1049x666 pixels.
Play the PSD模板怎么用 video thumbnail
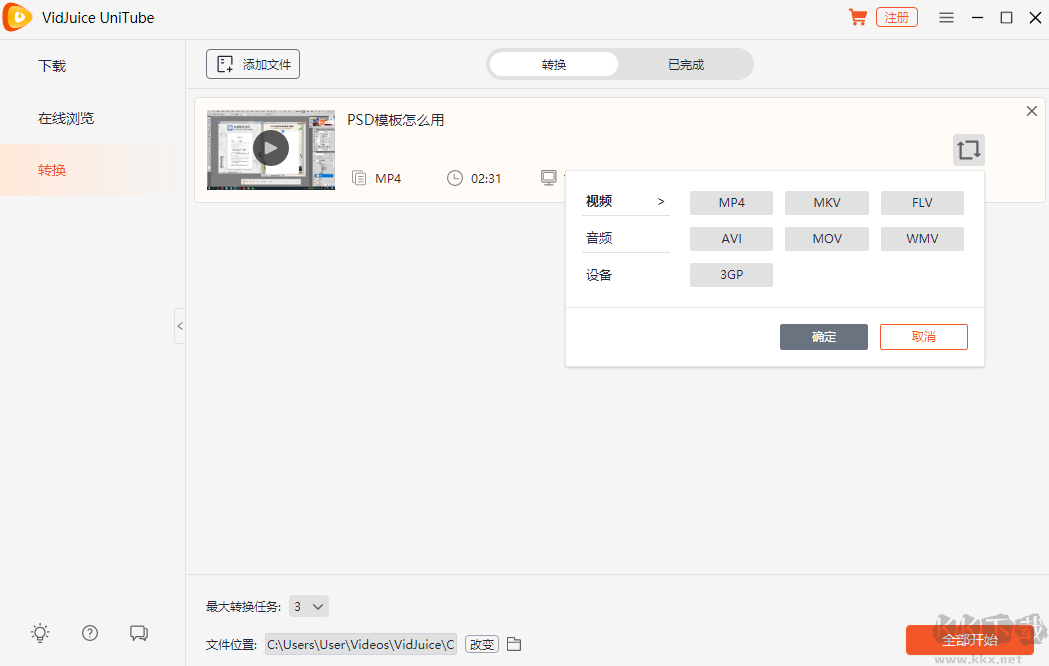(270, 148)
